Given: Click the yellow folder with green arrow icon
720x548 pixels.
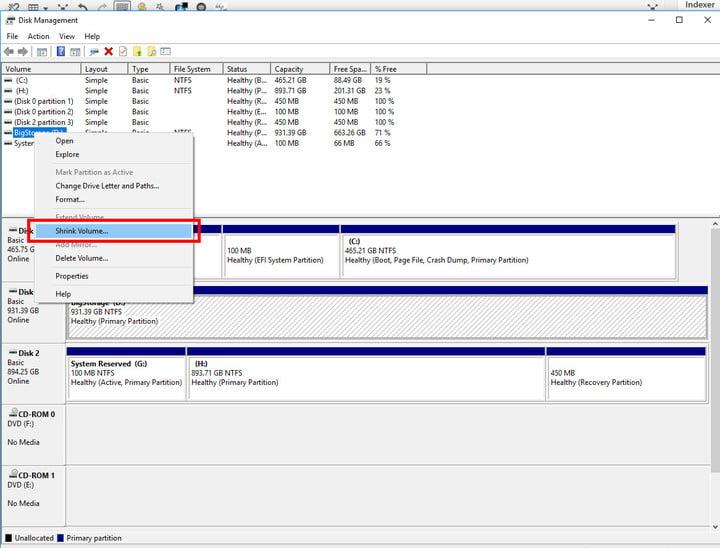Looking at the screenshot, I should pos(137,51).
